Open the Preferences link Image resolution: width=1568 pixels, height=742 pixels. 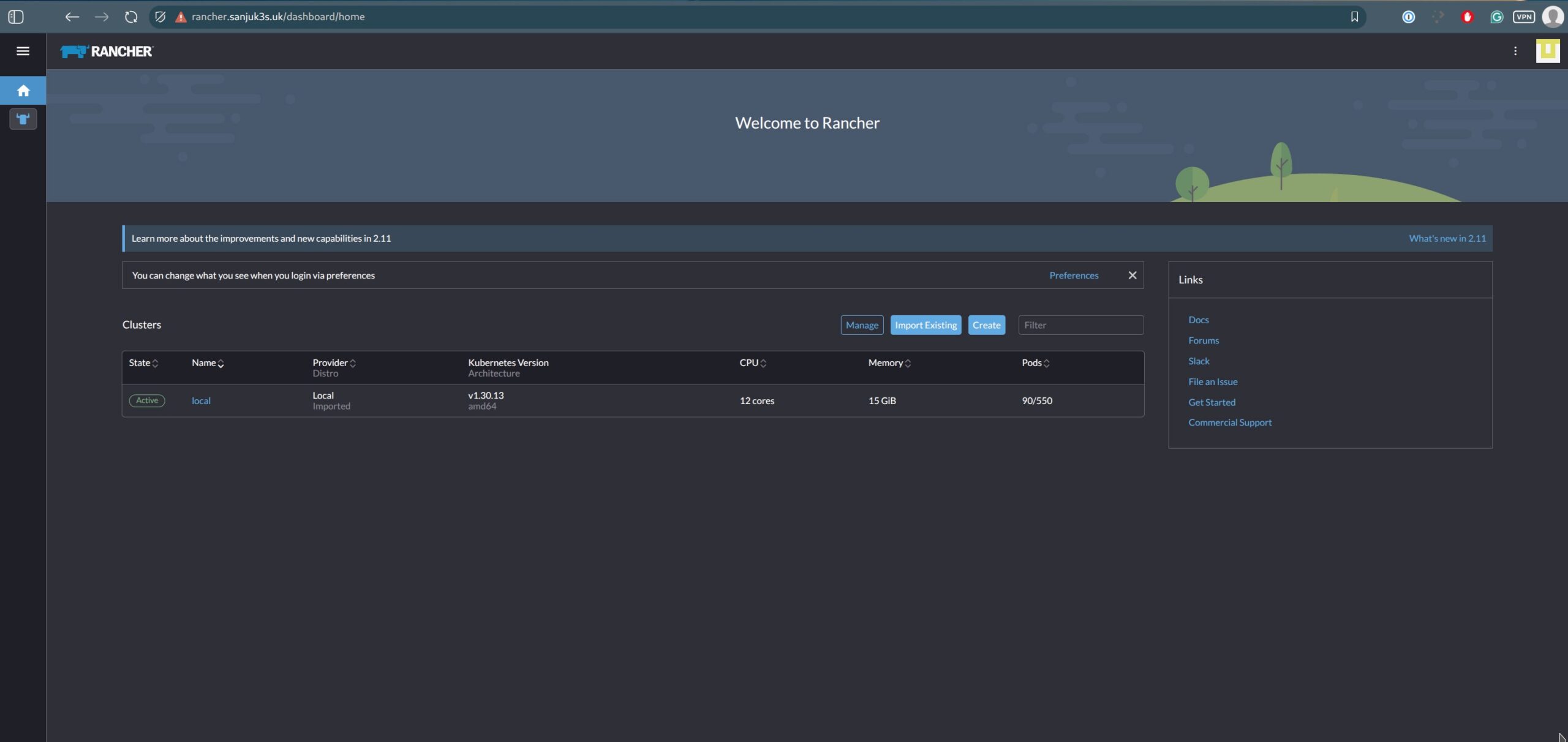click(1074, 275)
